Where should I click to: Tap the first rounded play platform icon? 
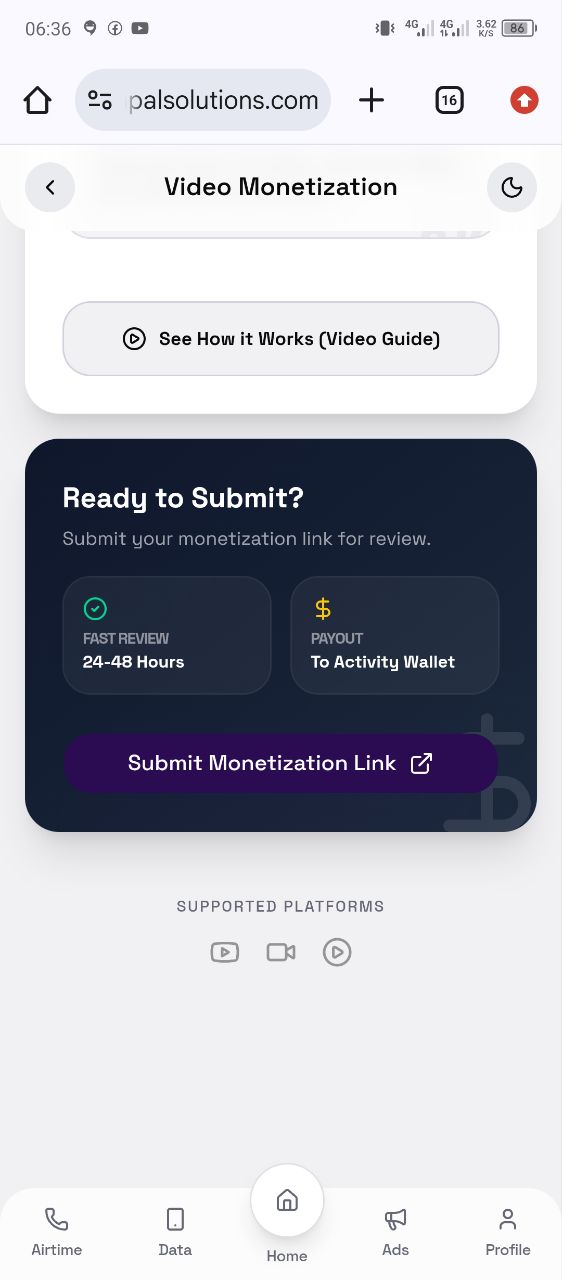pyautogui.click(x=225, y=952)
